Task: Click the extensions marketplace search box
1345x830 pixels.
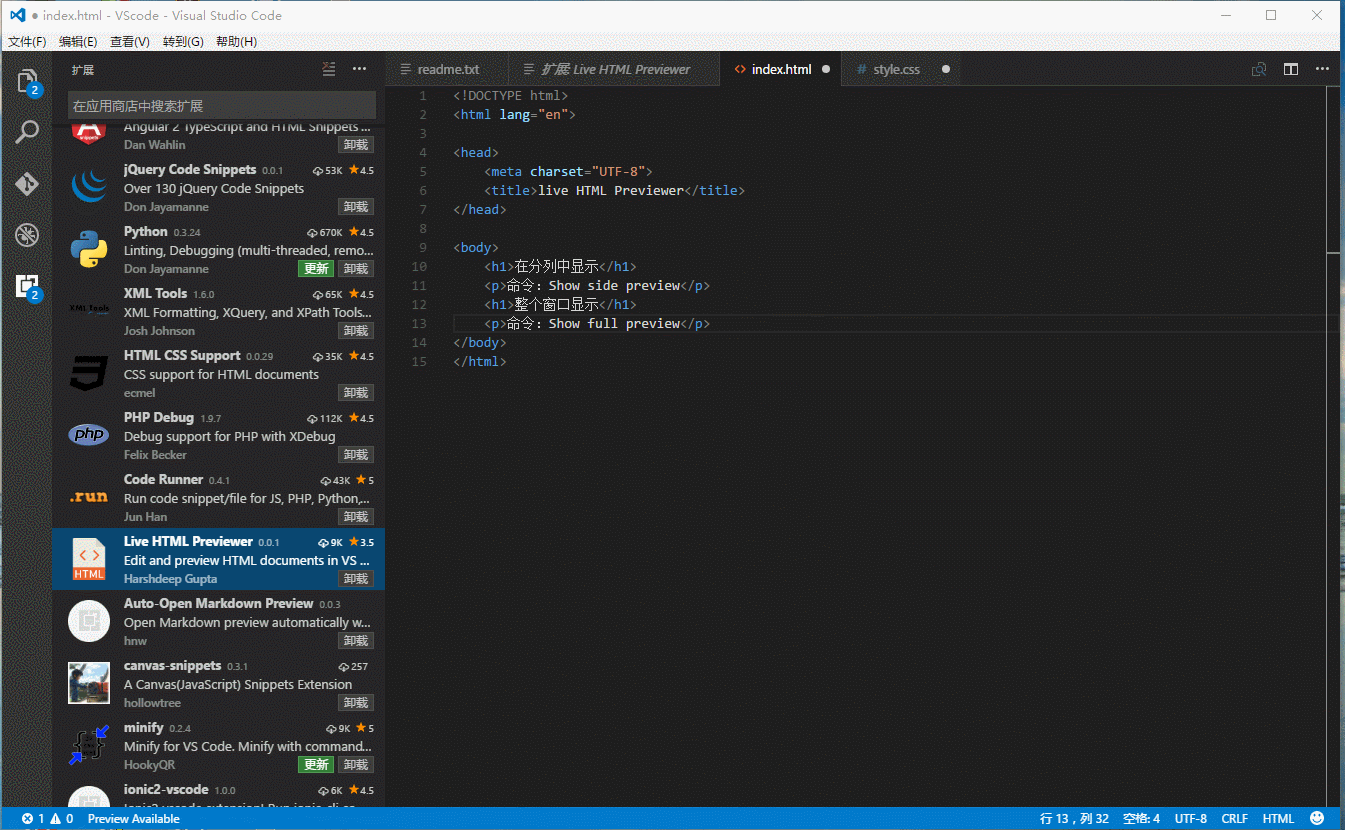Action: [222, 105]
